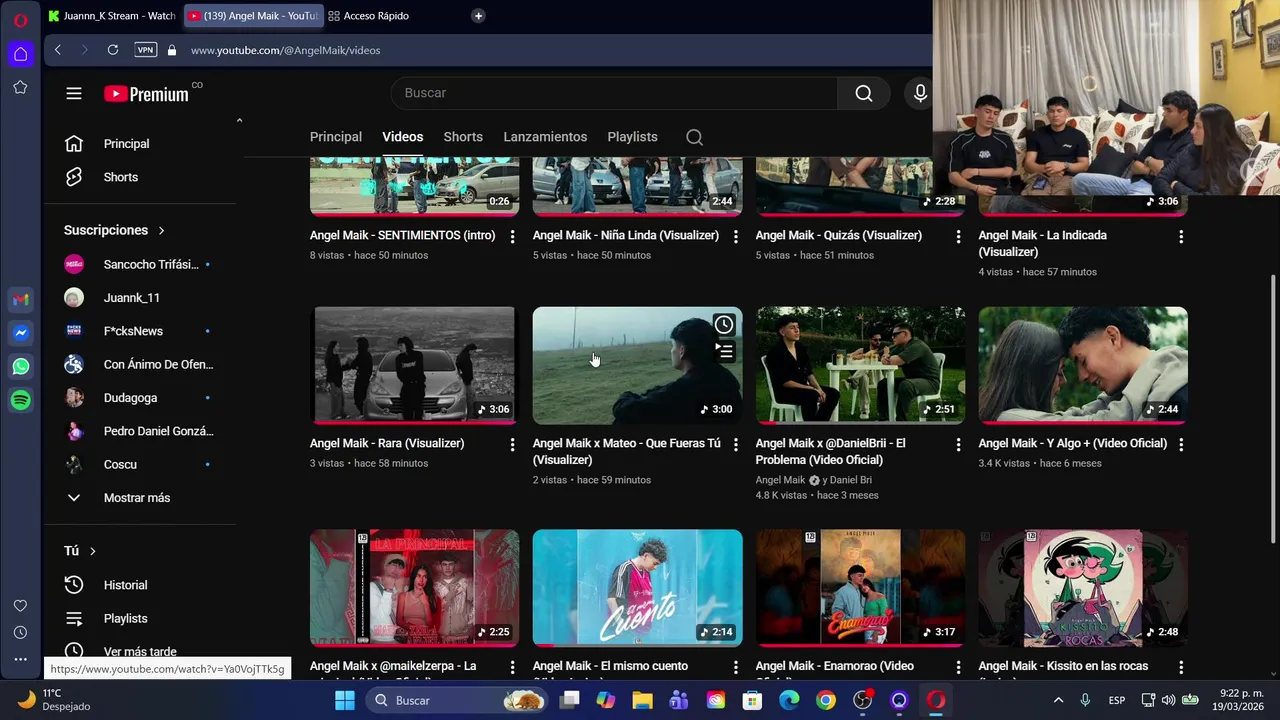Click the search magnifier button
Viewport: 1280px width, 720px height.
coord(864,93)
